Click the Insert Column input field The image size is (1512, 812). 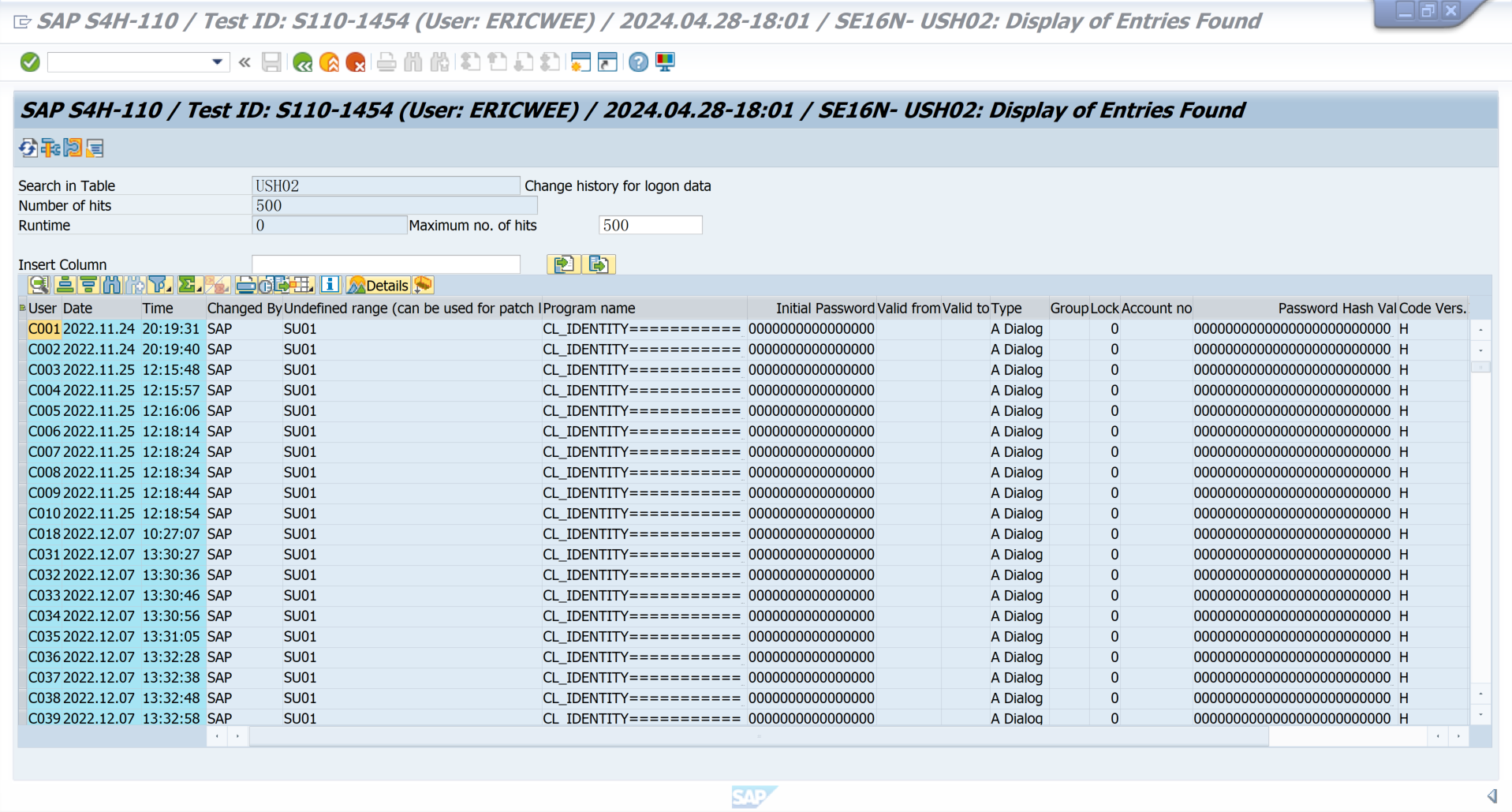point(386,264)
